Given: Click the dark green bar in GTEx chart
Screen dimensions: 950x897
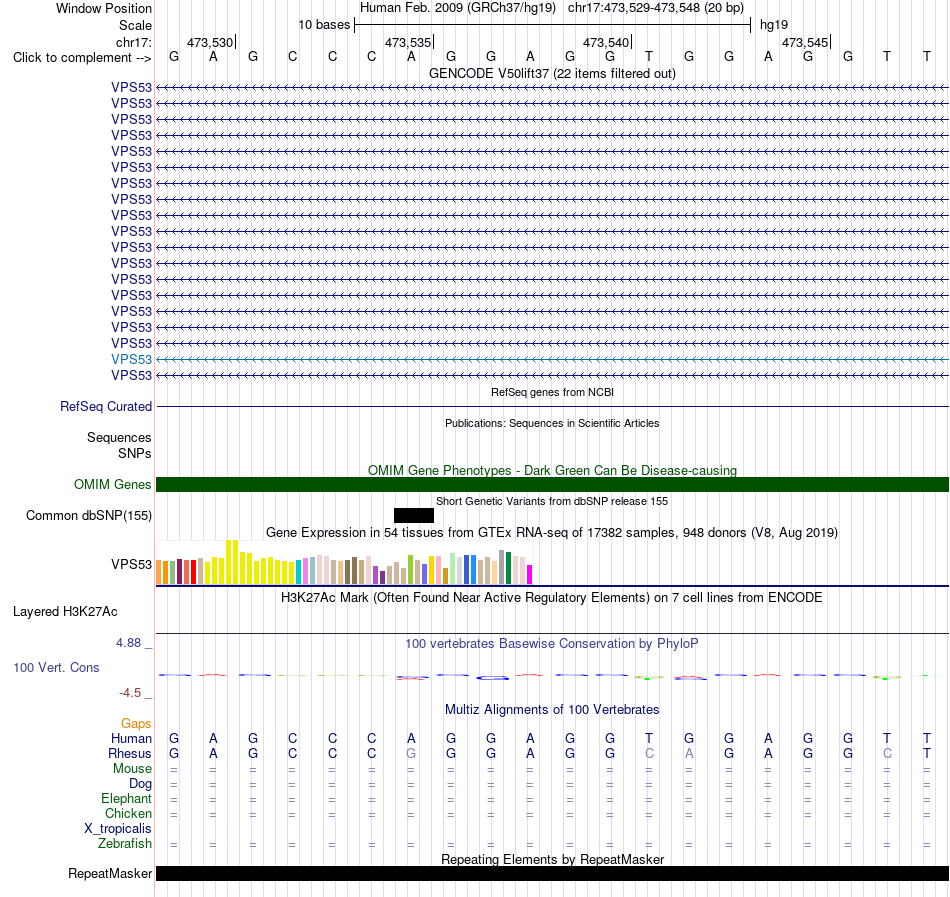Looking at the screenshot, I should click(508, 568).
